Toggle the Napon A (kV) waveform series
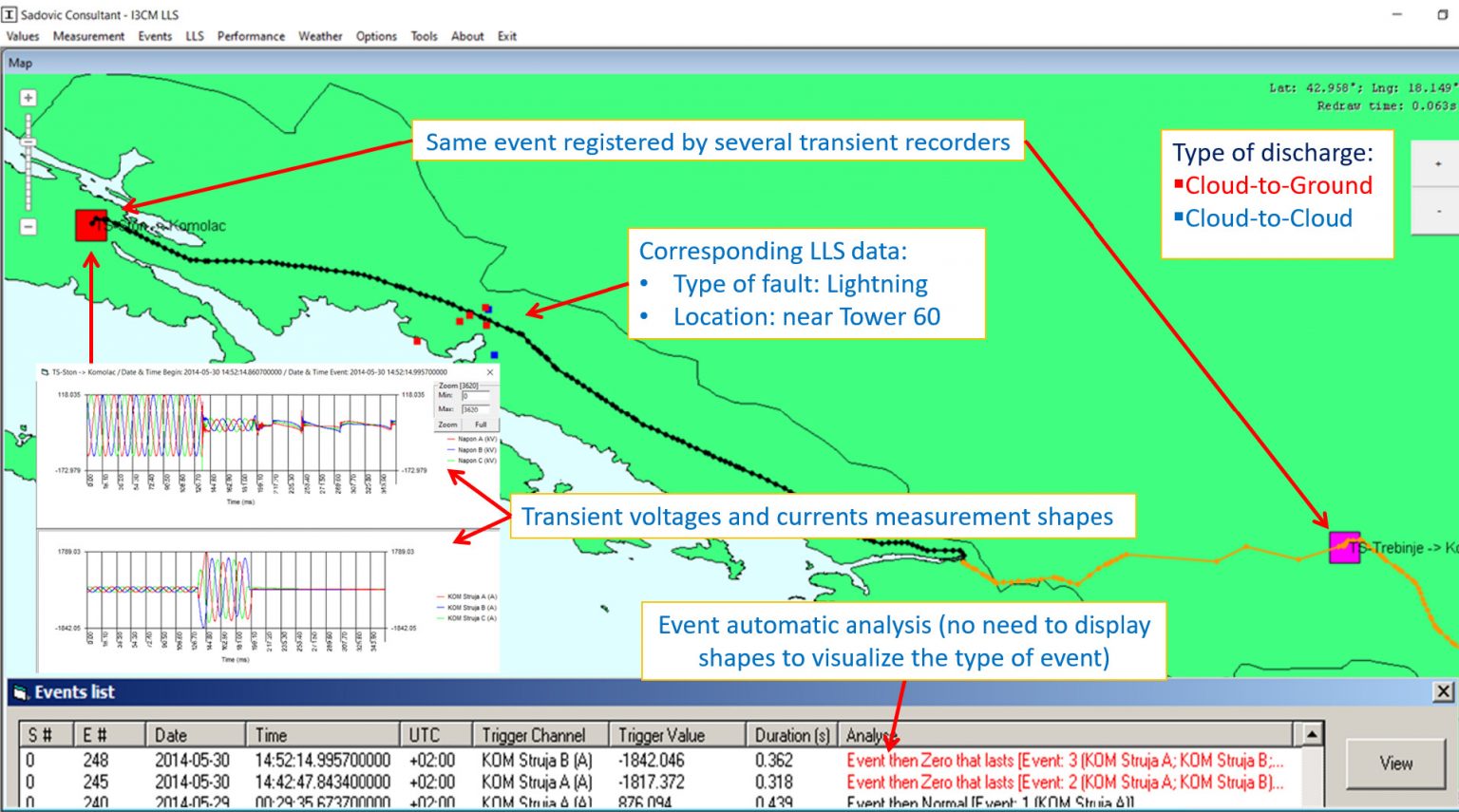The width and height of the screenshot is (1459, 812). click(472, 441)
